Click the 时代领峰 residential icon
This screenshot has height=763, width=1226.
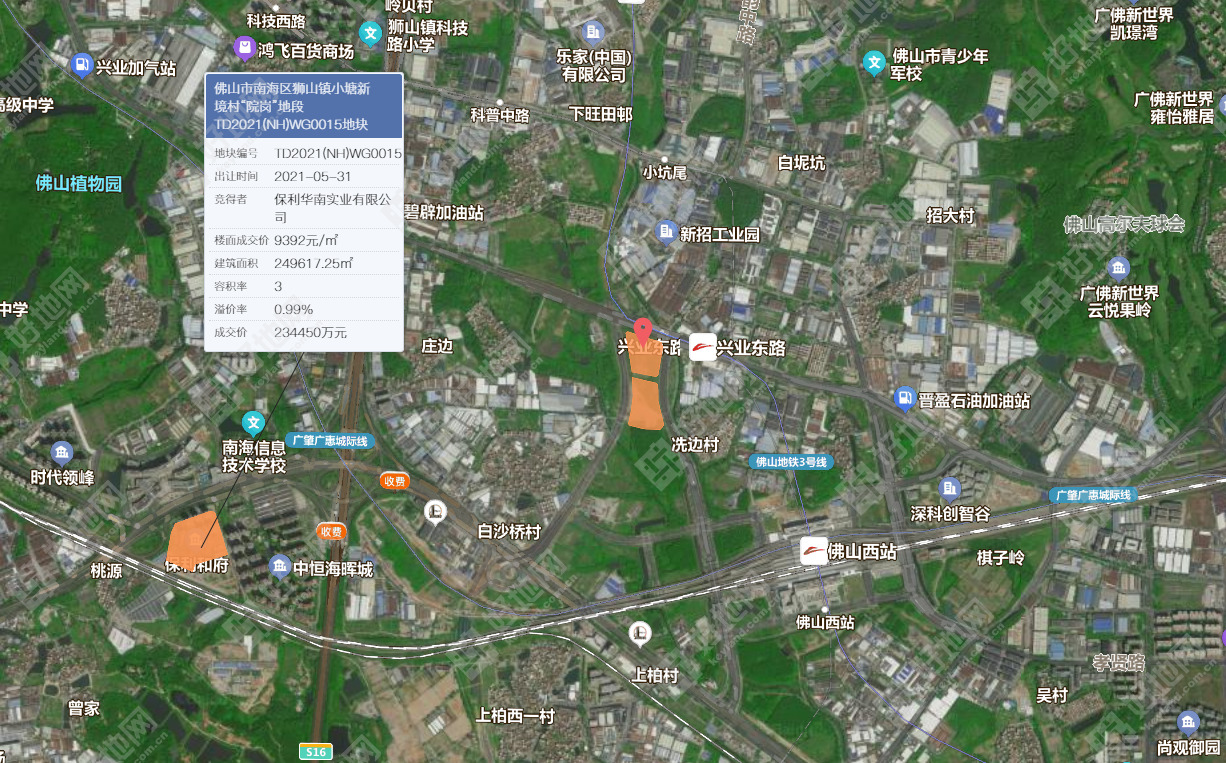click(x=62, y=452)
